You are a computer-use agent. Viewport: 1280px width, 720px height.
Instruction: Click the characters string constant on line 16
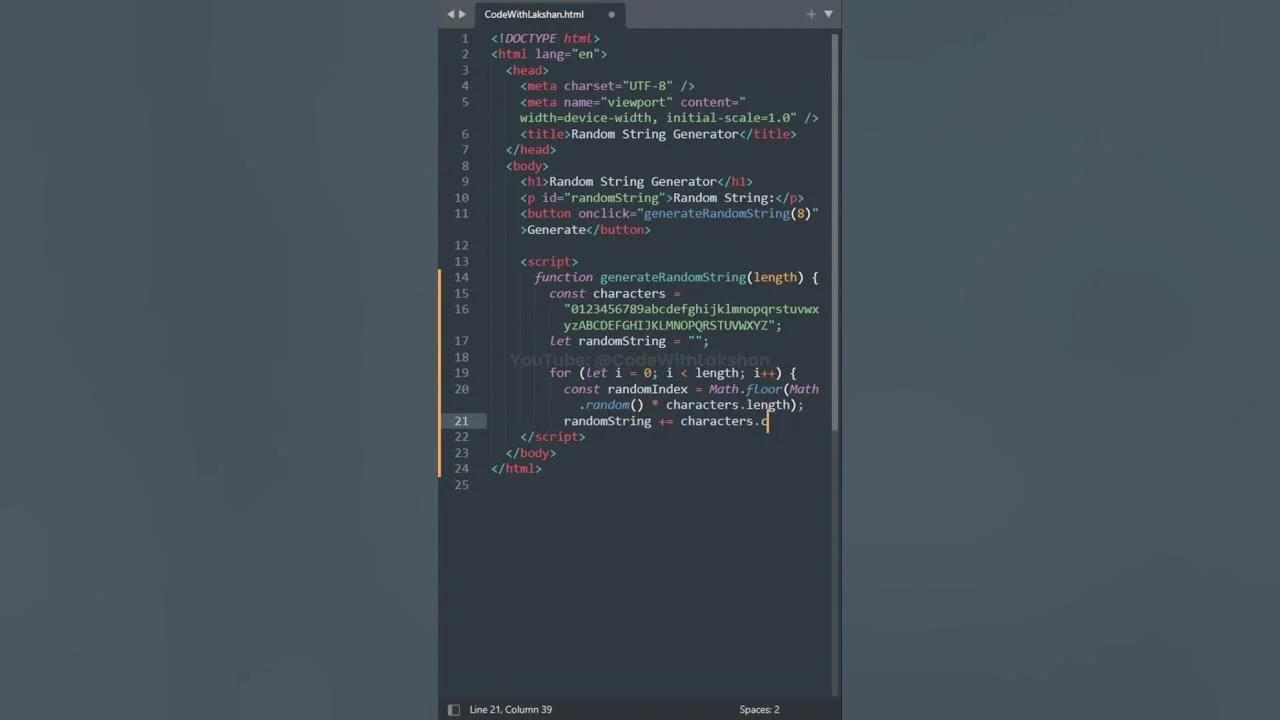click(690, 309)
